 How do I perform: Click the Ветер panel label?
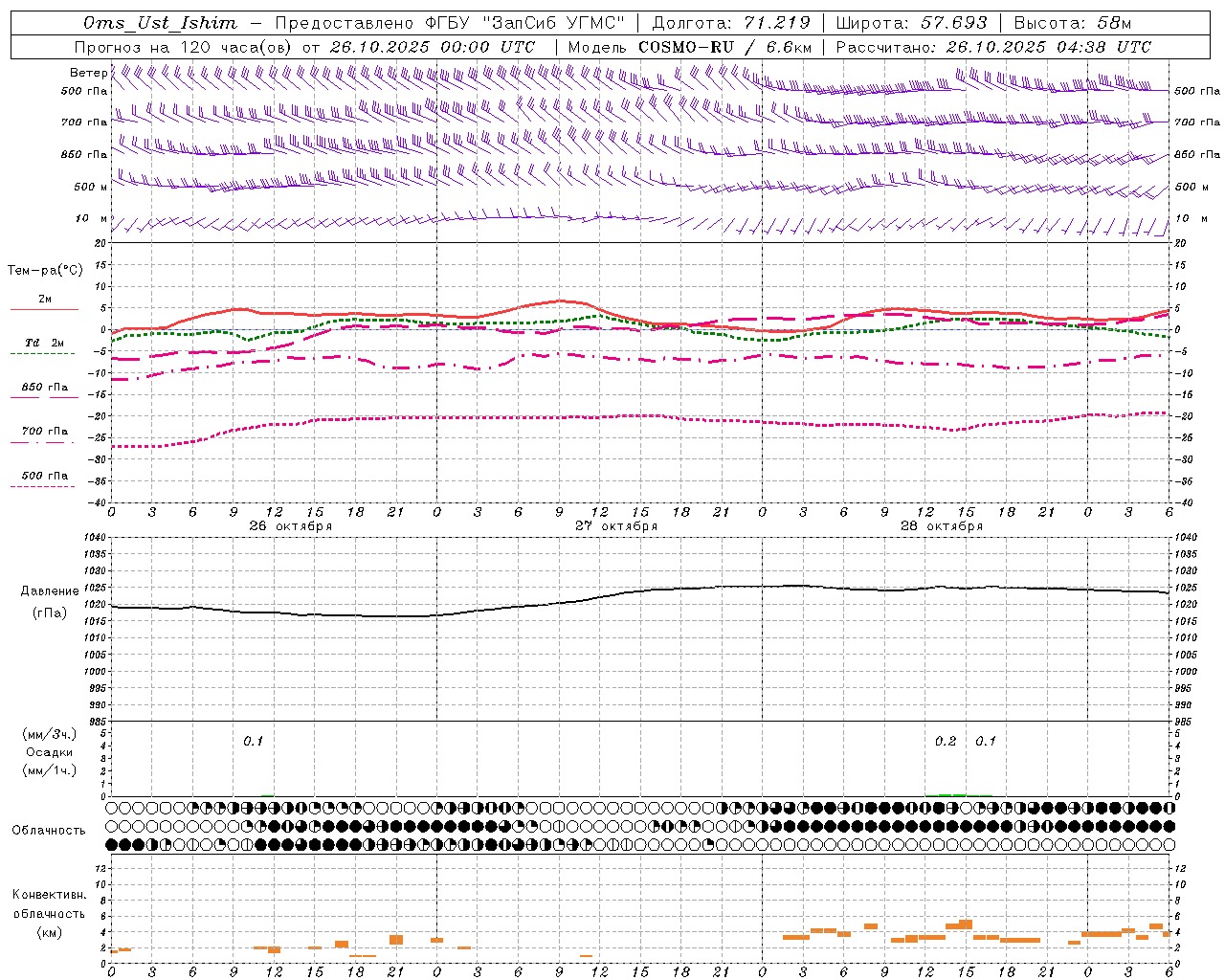click(88, 73)
